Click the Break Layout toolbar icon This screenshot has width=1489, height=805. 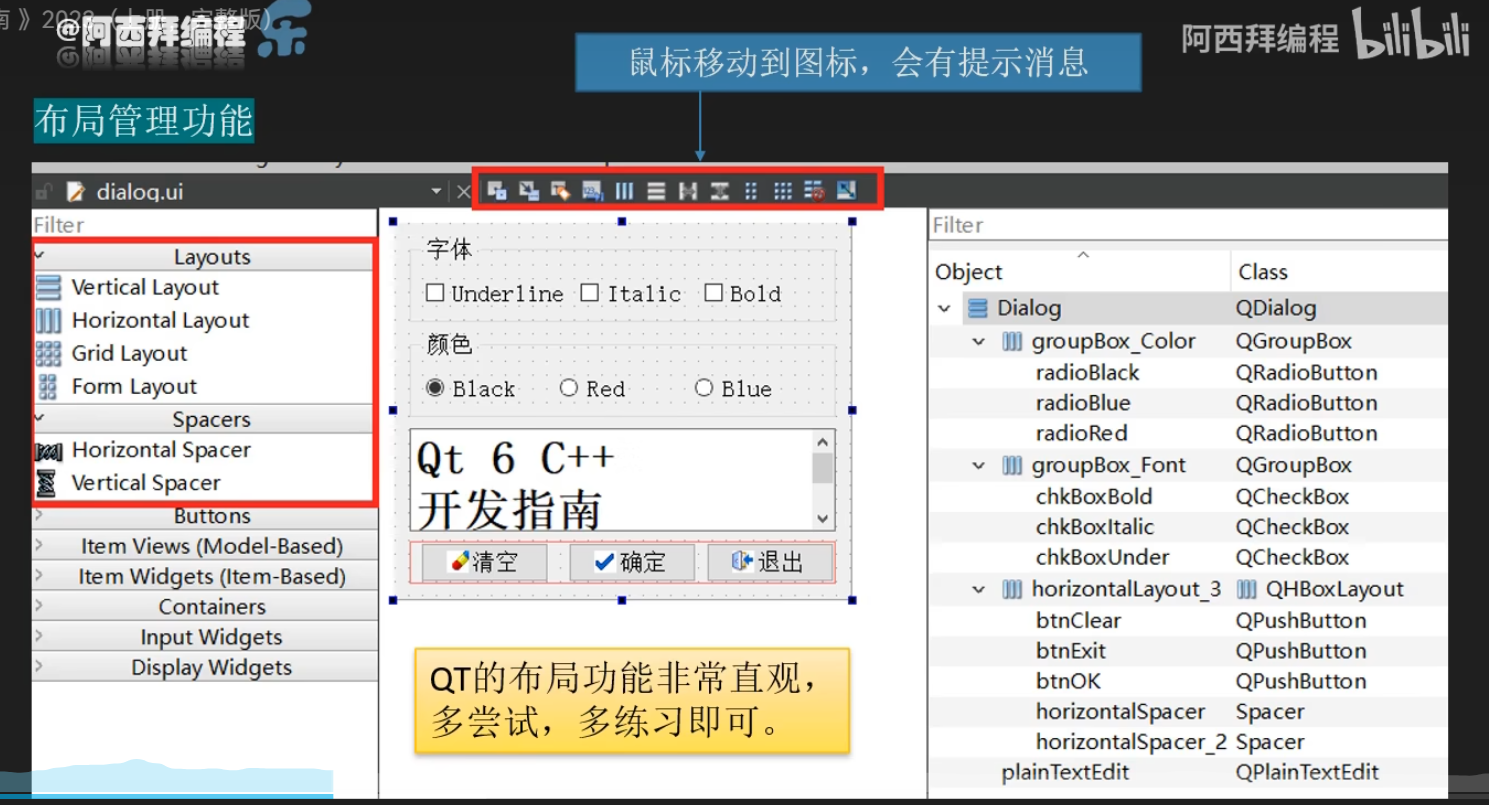click(x=814, y=190)
